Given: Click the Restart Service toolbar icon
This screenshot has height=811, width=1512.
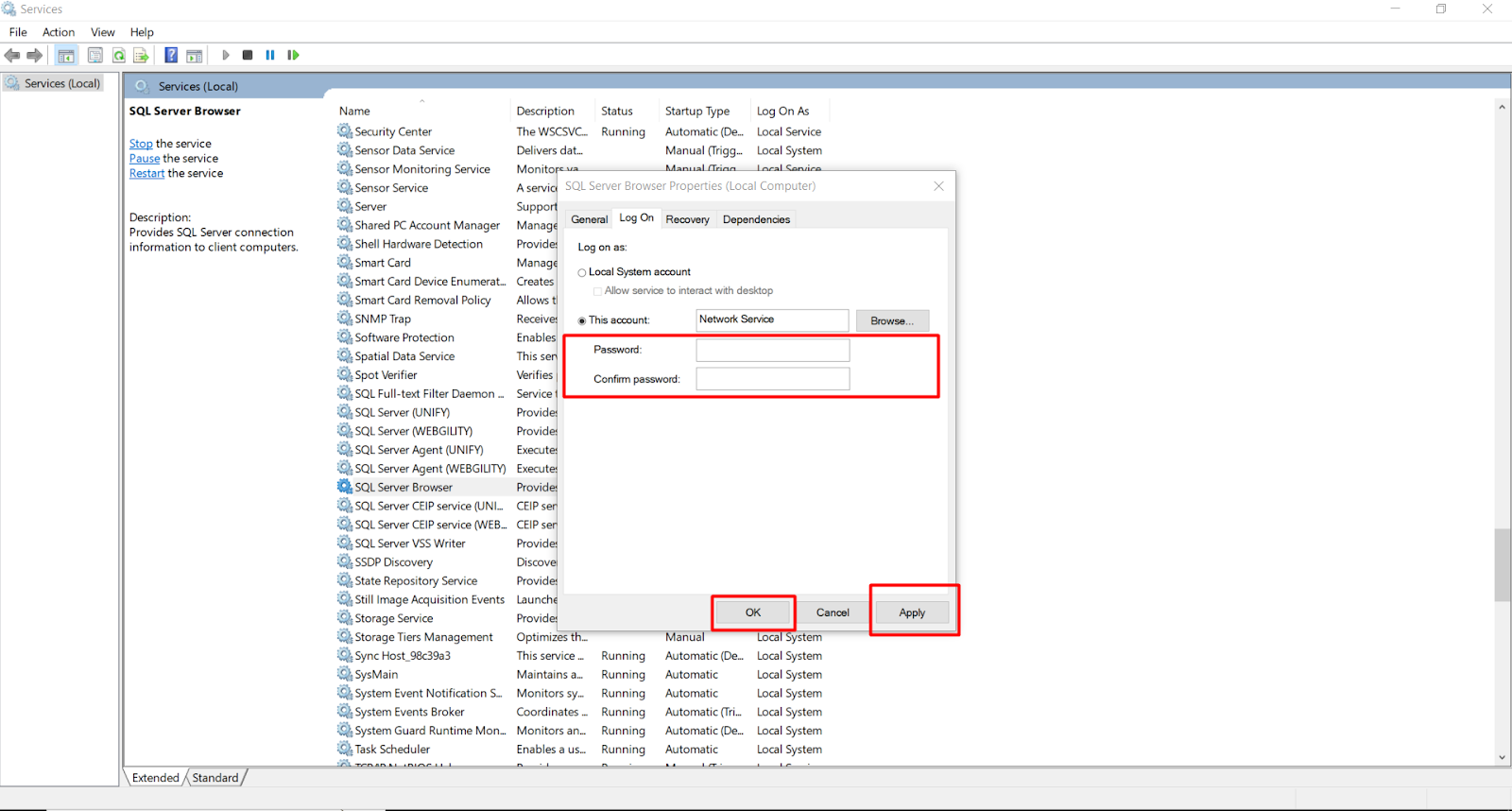Looking at the screenshot, I should 293,55.
